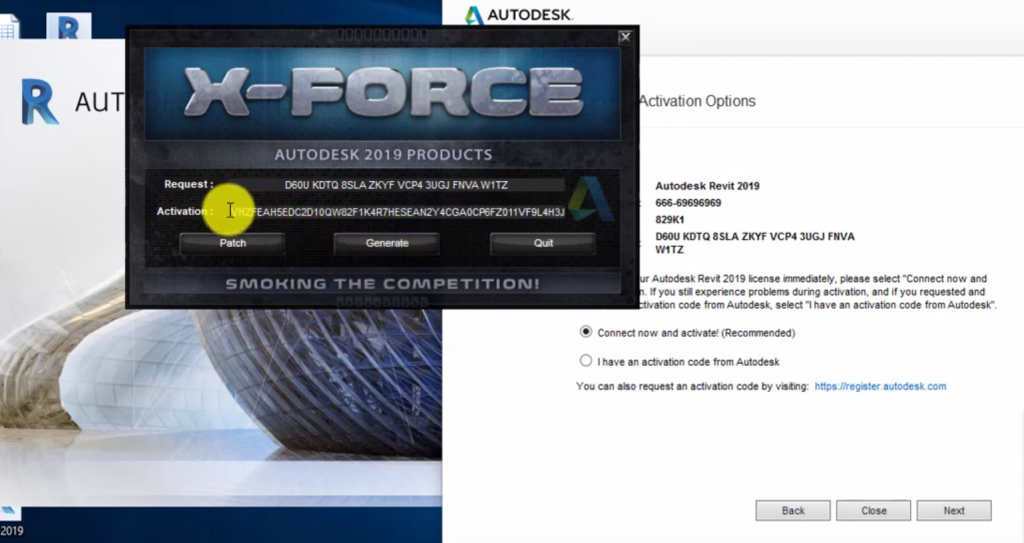1024x543 pixels.
Task: Click the Back button in Autodesk dialog
Action: 793,510
